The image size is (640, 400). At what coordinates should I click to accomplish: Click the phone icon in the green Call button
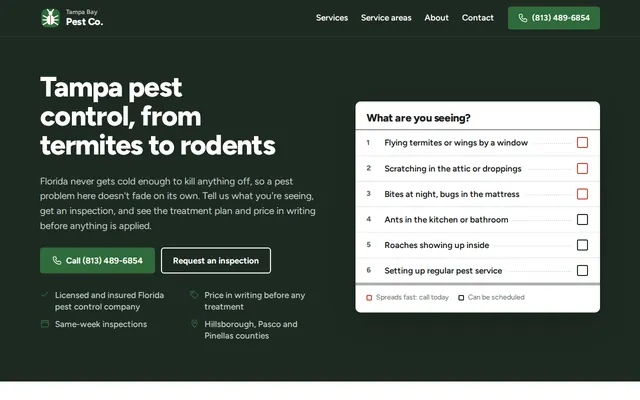tap(57, 260)
